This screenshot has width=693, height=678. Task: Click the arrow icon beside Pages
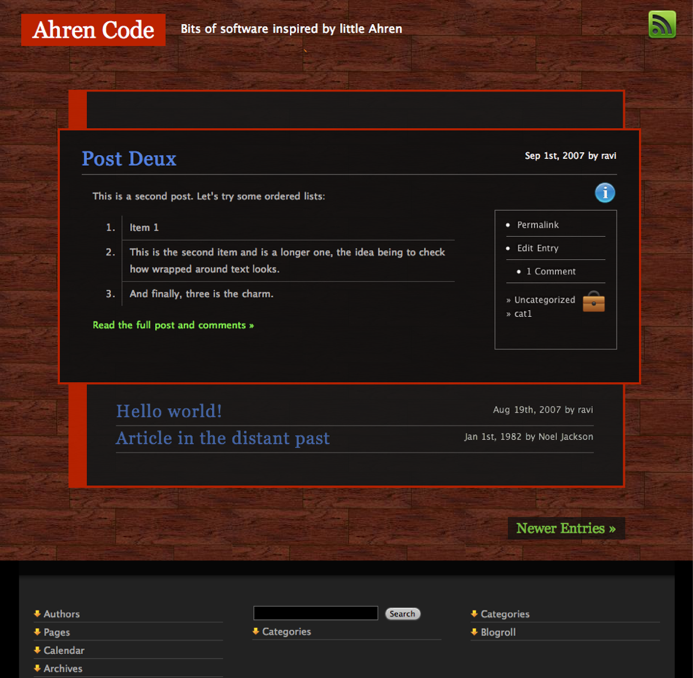[37, 632]
